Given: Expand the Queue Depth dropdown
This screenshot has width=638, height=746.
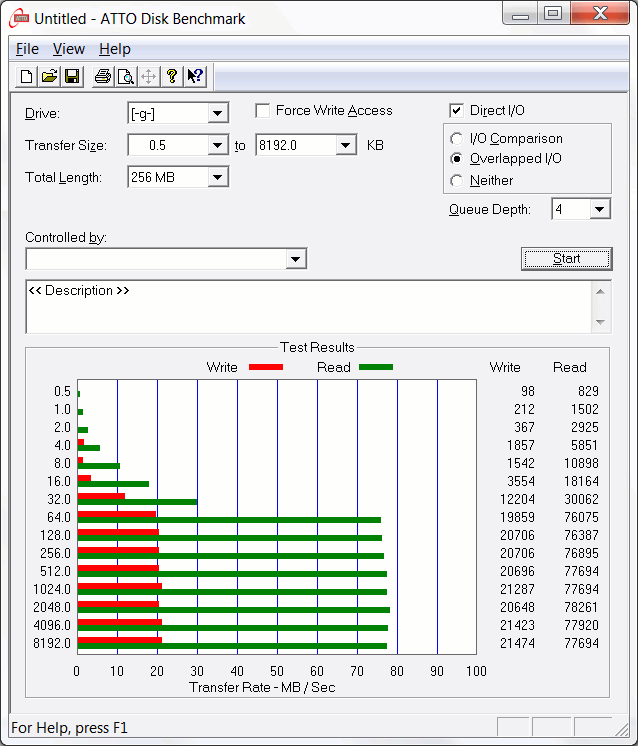Looking at the screenshot, I should [599, 209].
